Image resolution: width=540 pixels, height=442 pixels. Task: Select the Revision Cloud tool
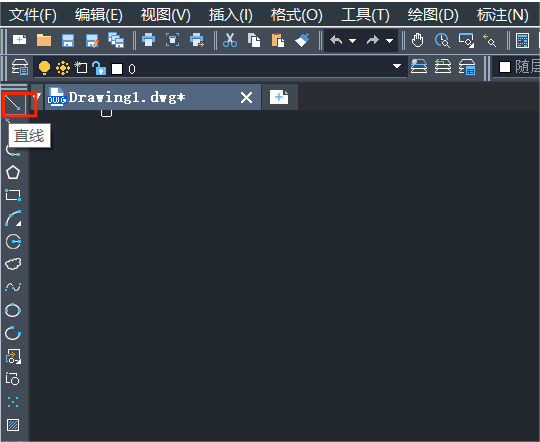(x=13, y=264)
